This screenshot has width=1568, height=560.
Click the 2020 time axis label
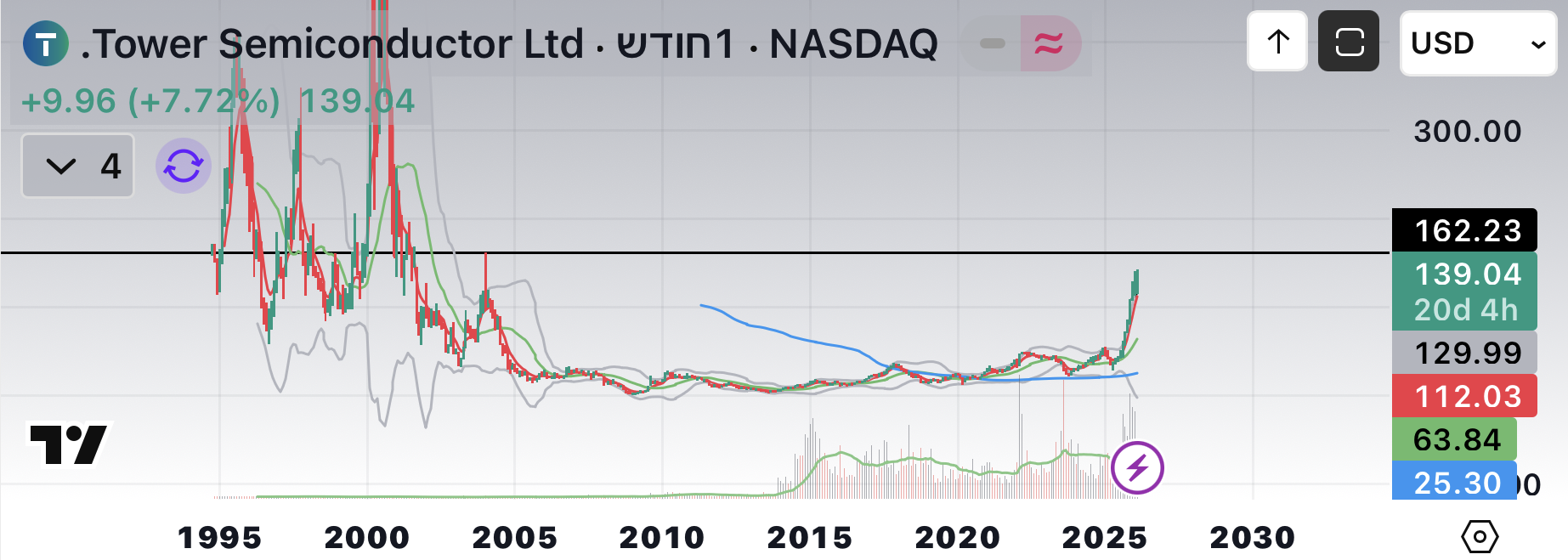[x=957, y=537]
